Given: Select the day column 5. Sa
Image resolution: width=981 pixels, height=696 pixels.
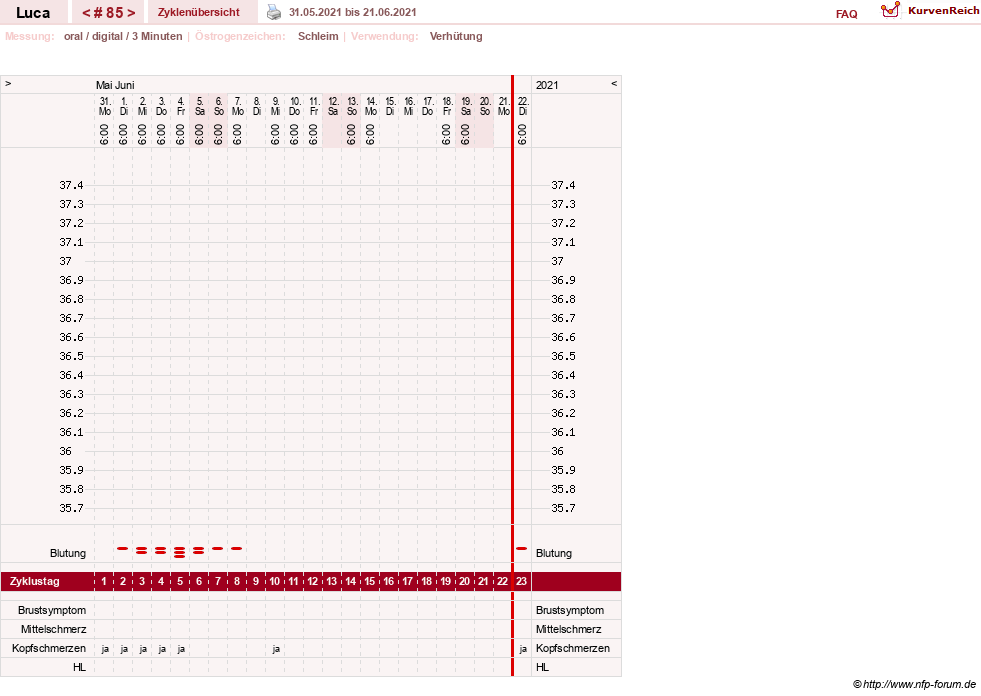Looking at the screenshot, I should pyautogui.click(x=200, y=106).
